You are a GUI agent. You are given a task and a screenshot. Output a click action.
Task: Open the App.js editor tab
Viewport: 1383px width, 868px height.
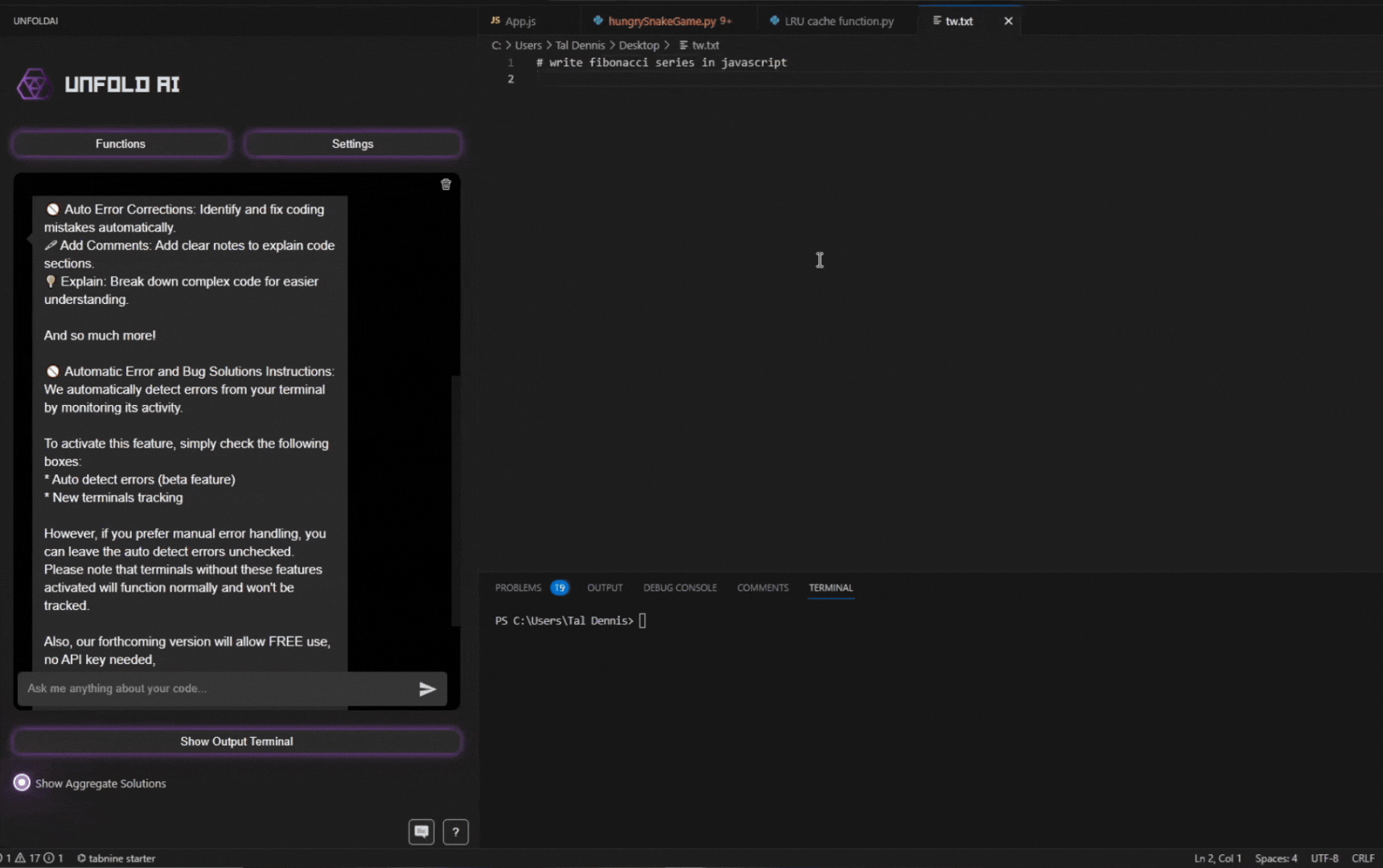click(x=519, y=21)
